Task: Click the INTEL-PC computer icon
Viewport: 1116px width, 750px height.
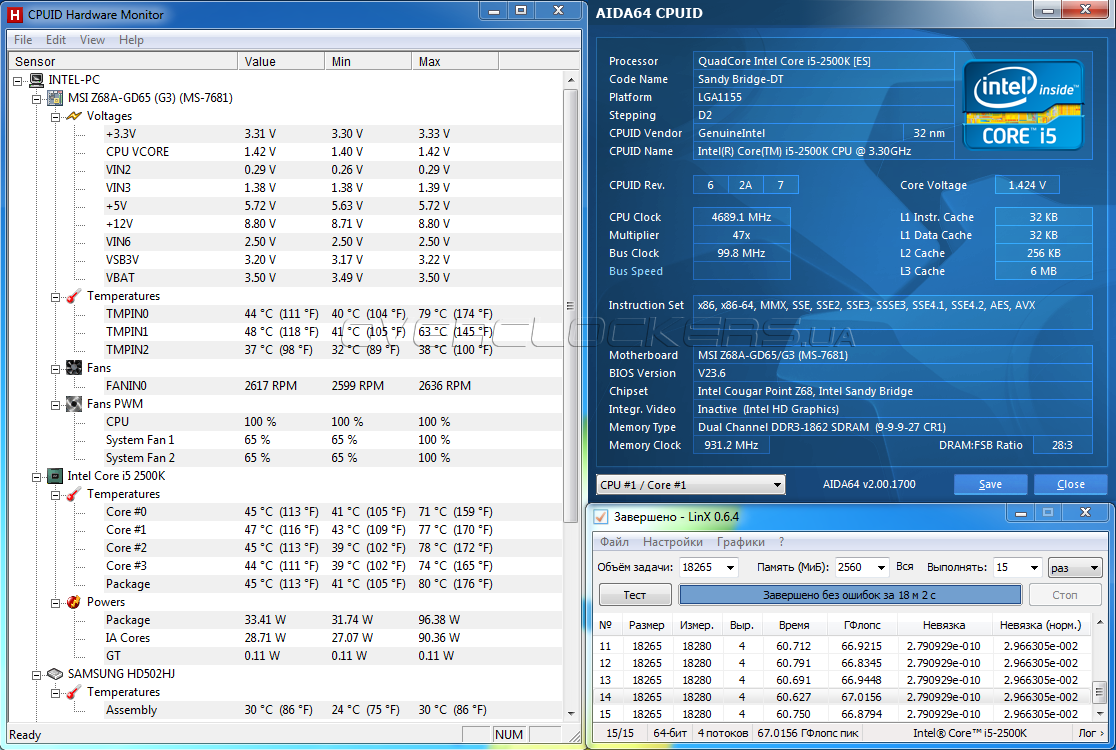Action: (36, 80)
